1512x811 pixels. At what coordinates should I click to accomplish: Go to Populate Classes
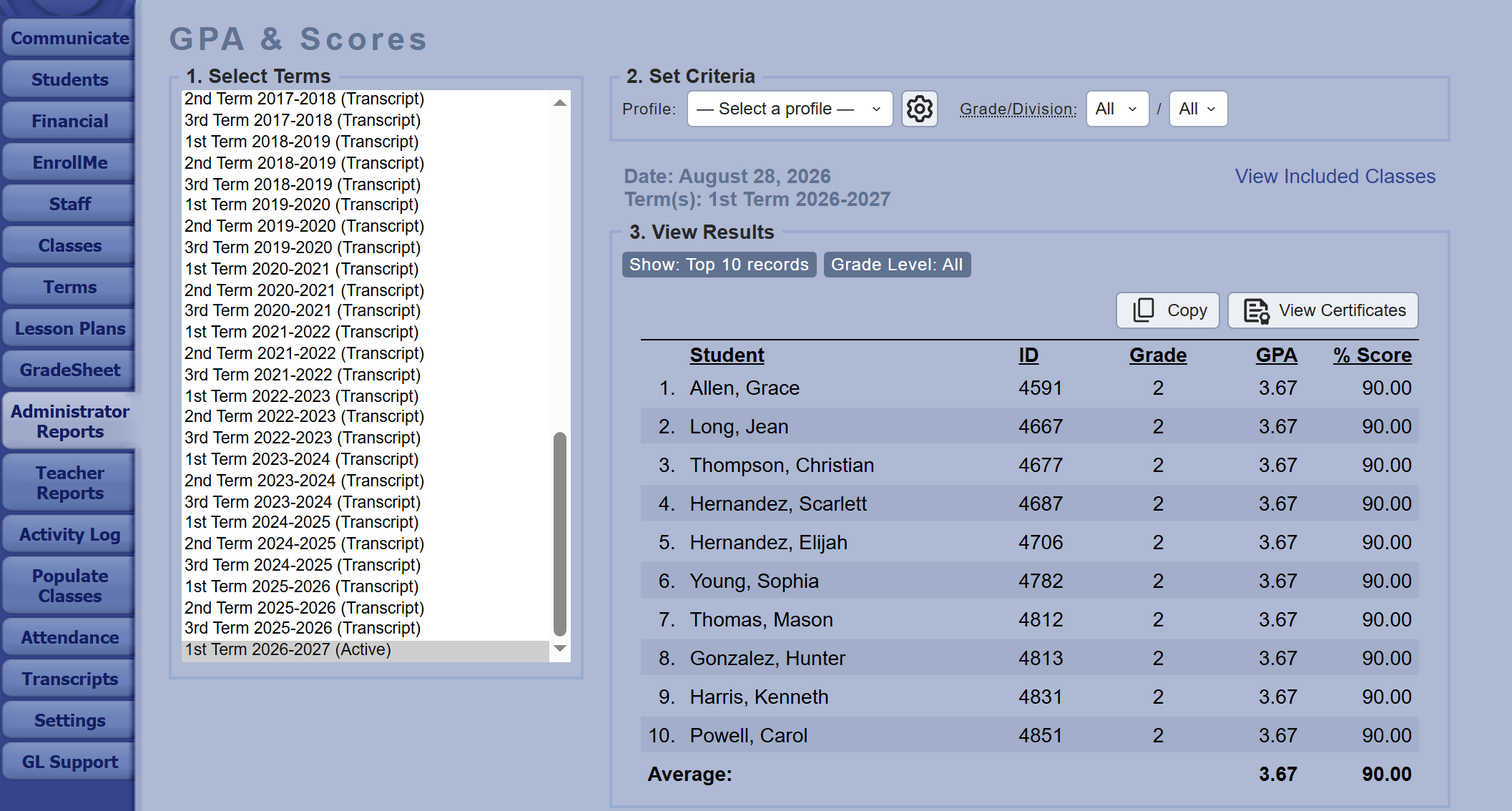click(69, 586)
